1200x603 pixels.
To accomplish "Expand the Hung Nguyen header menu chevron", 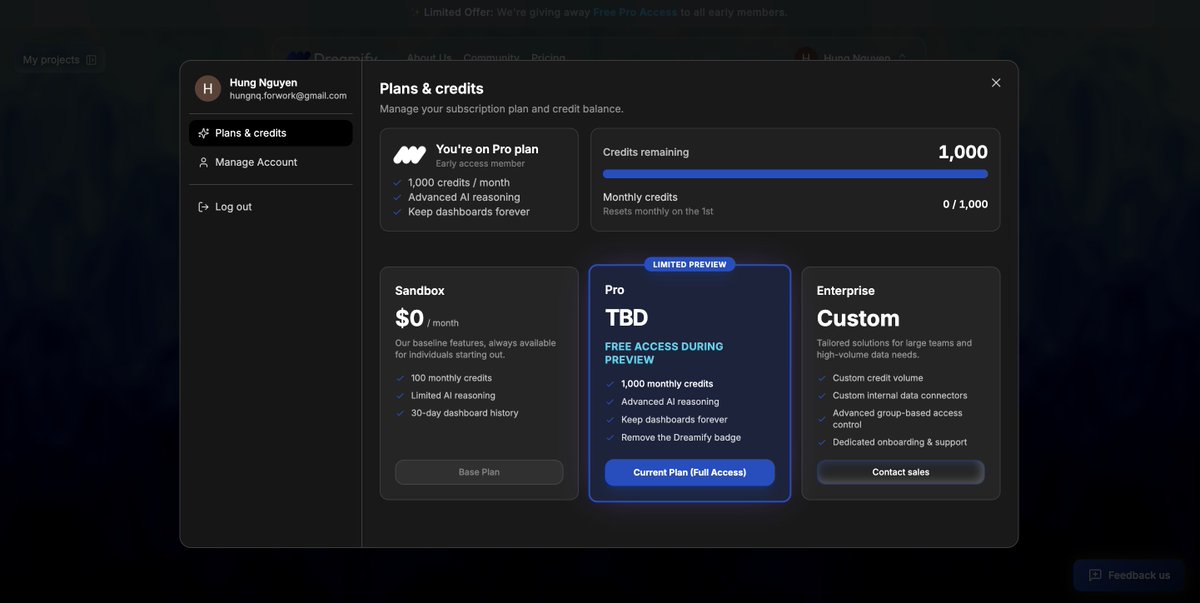I will pos(902,58).
